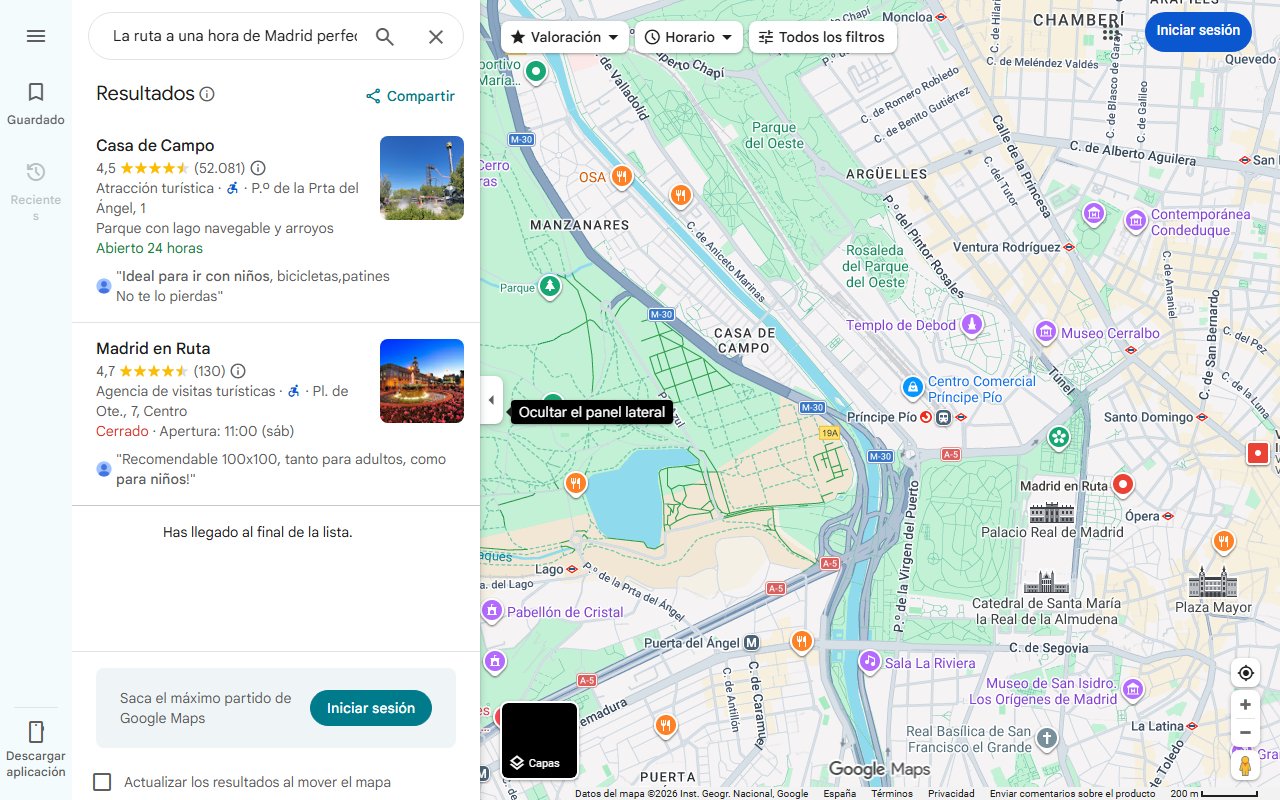Click the search magnifier icon
The height and width of the screenshot is (800, 1280).
click(385, 36)
